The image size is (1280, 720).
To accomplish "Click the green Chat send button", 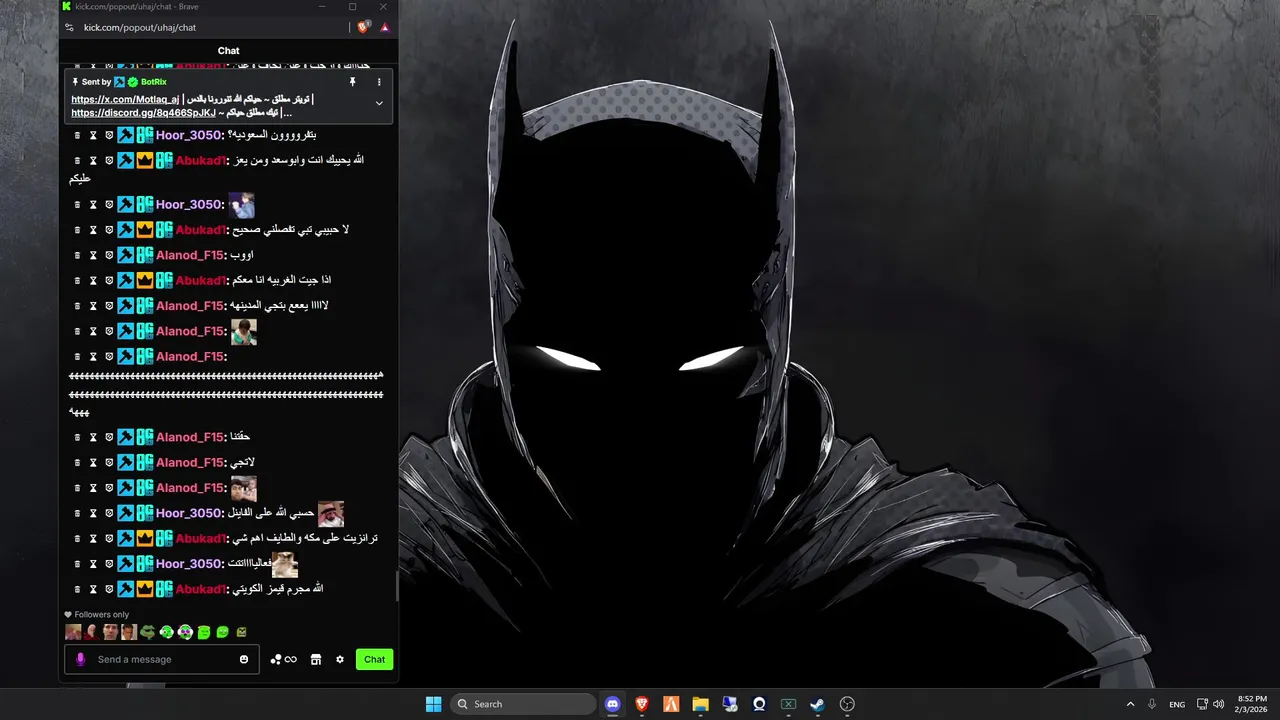I will tap(374, 659).
